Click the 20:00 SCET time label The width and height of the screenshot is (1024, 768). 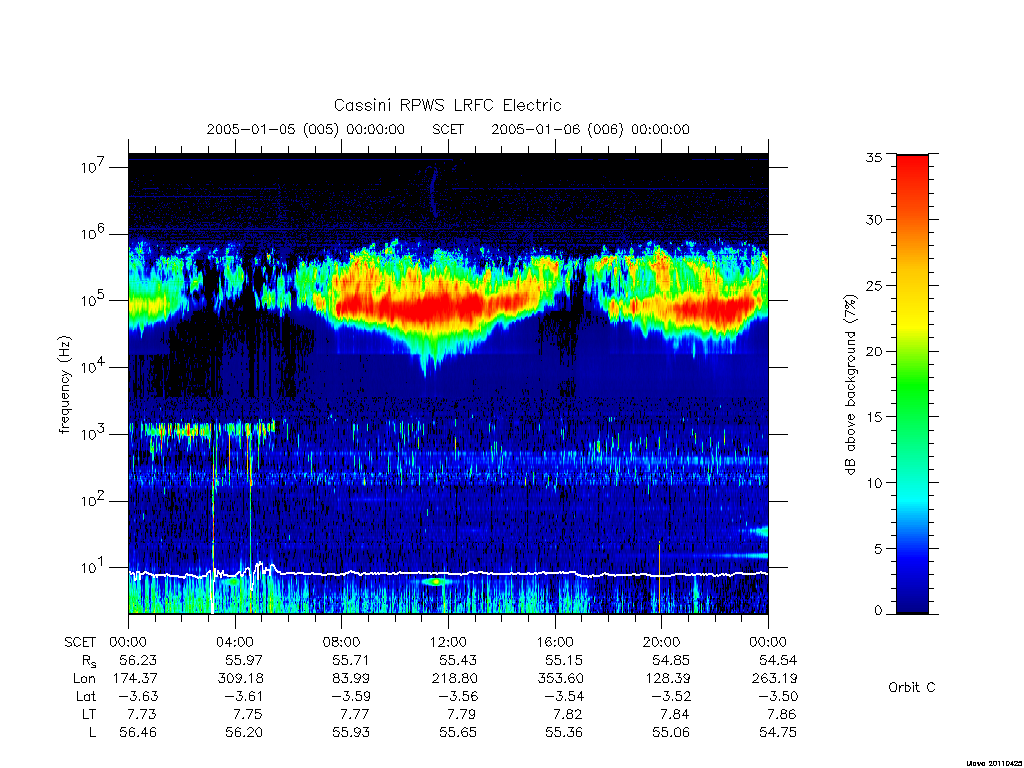pos(662,642)
